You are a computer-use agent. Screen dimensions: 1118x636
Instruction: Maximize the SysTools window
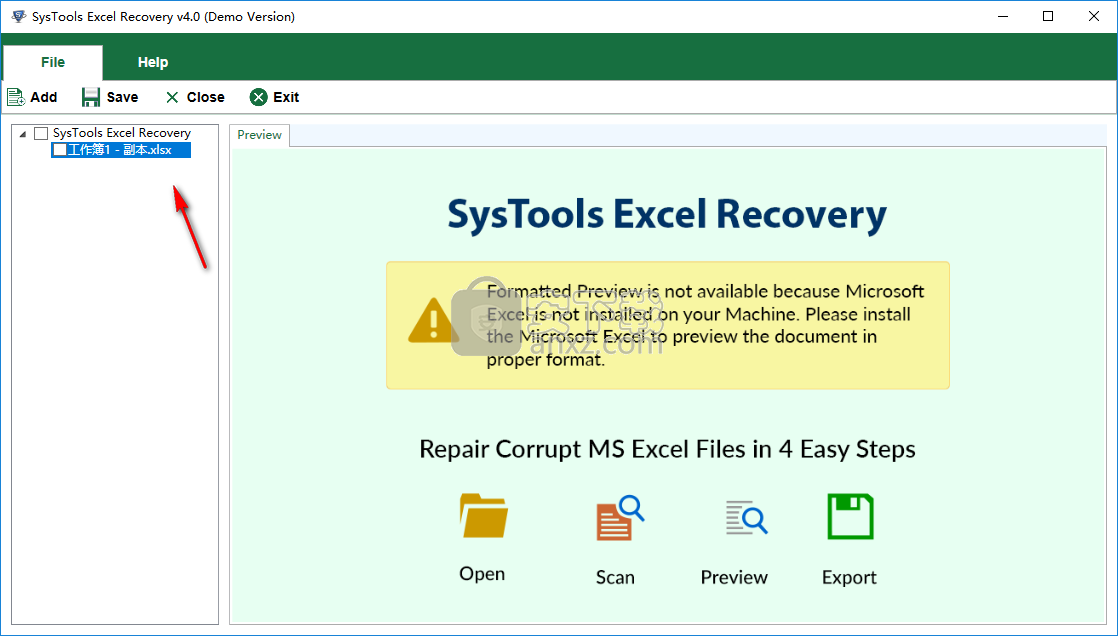click(x=1047, y=16)
